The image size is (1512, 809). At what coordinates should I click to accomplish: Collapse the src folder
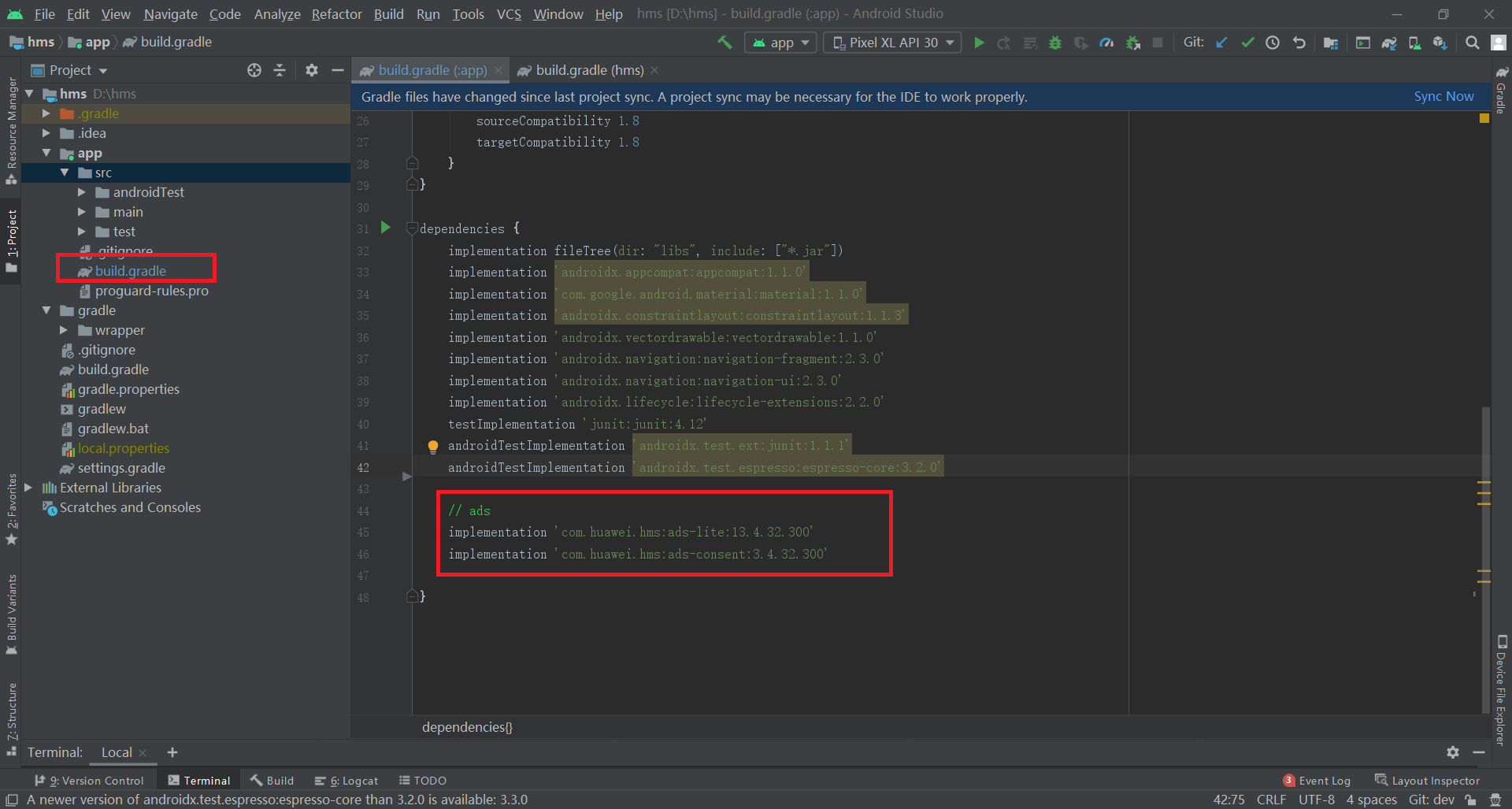[x=65, y=173]
